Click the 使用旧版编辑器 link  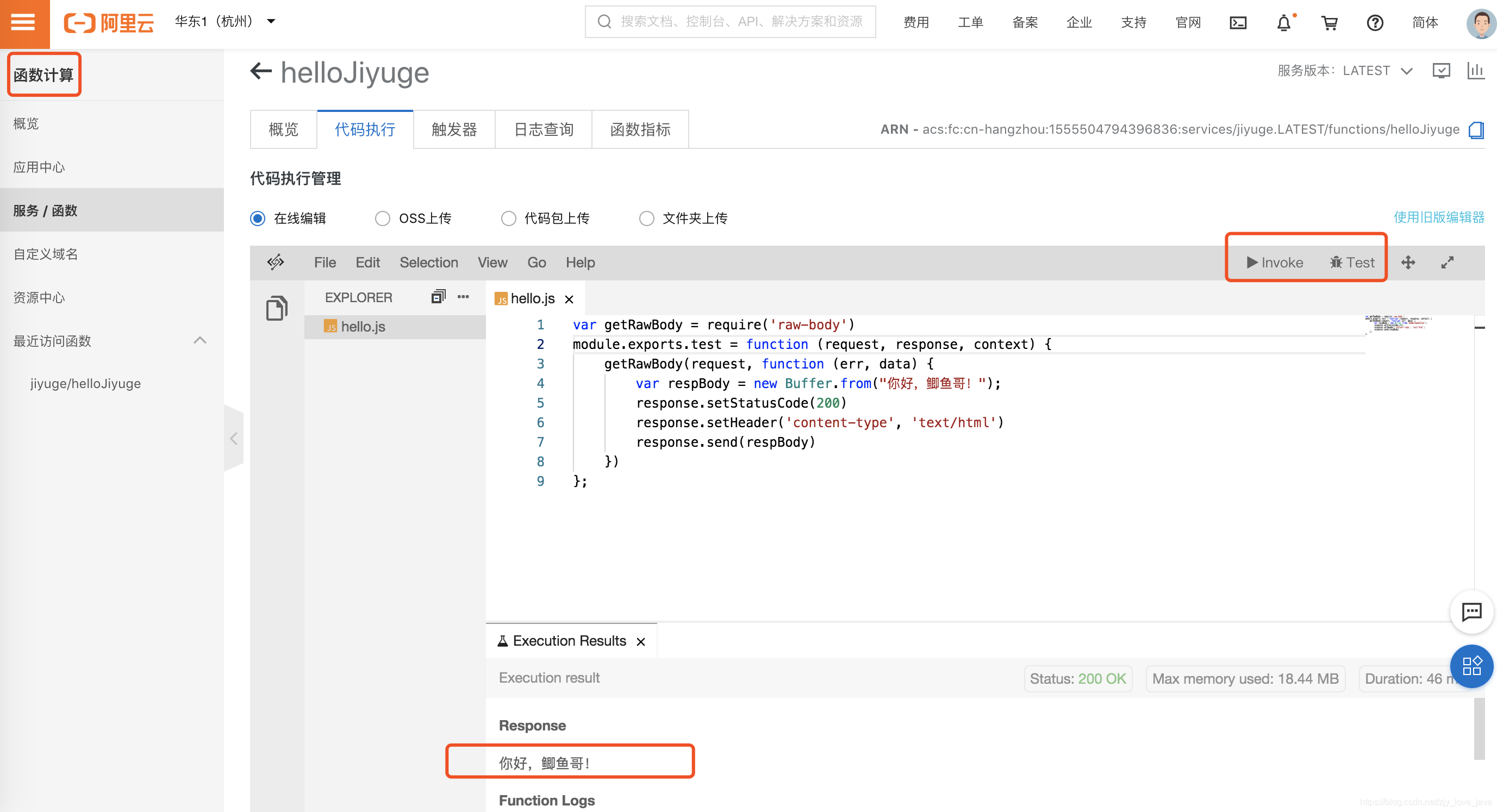[x=1438, y=217]
